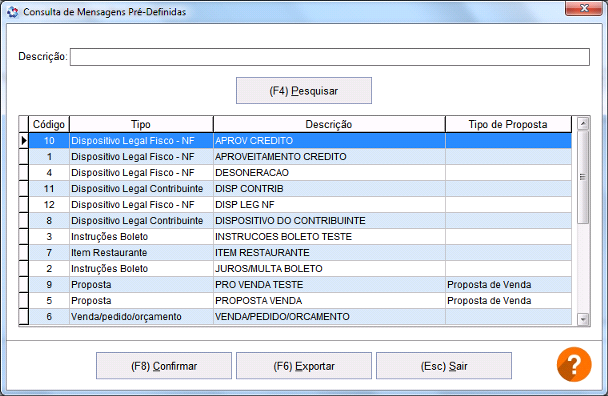Click code 6 in the Código column
Image resolution: width=608 pixels, height=396 pixels.
[49, 316]
